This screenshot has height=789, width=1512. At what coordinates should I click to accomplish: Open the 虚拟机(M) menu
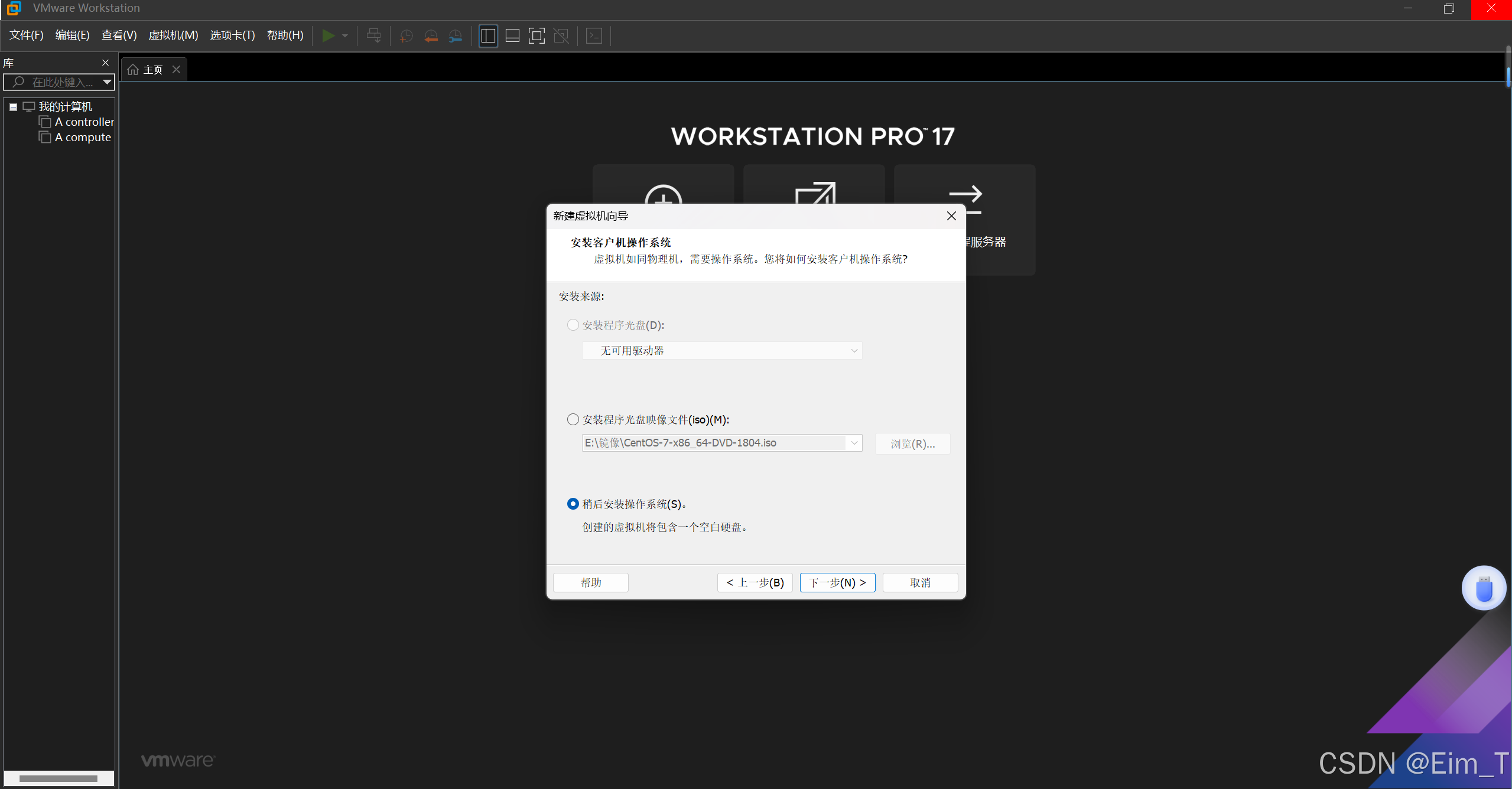coord(173,35)
